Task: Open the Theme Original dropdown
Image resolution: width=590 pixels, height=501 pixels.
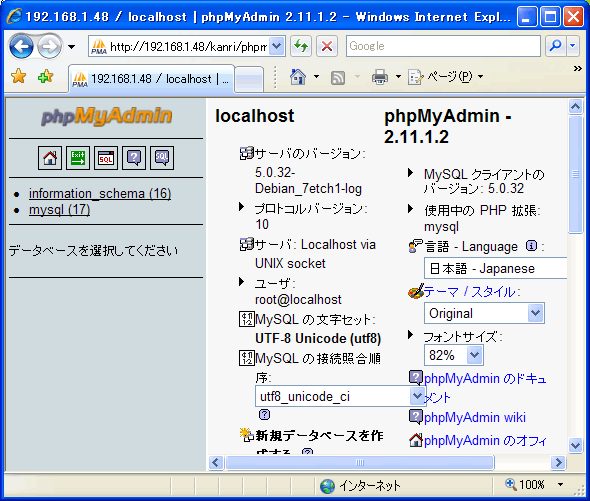Action: tap(484, 313)
